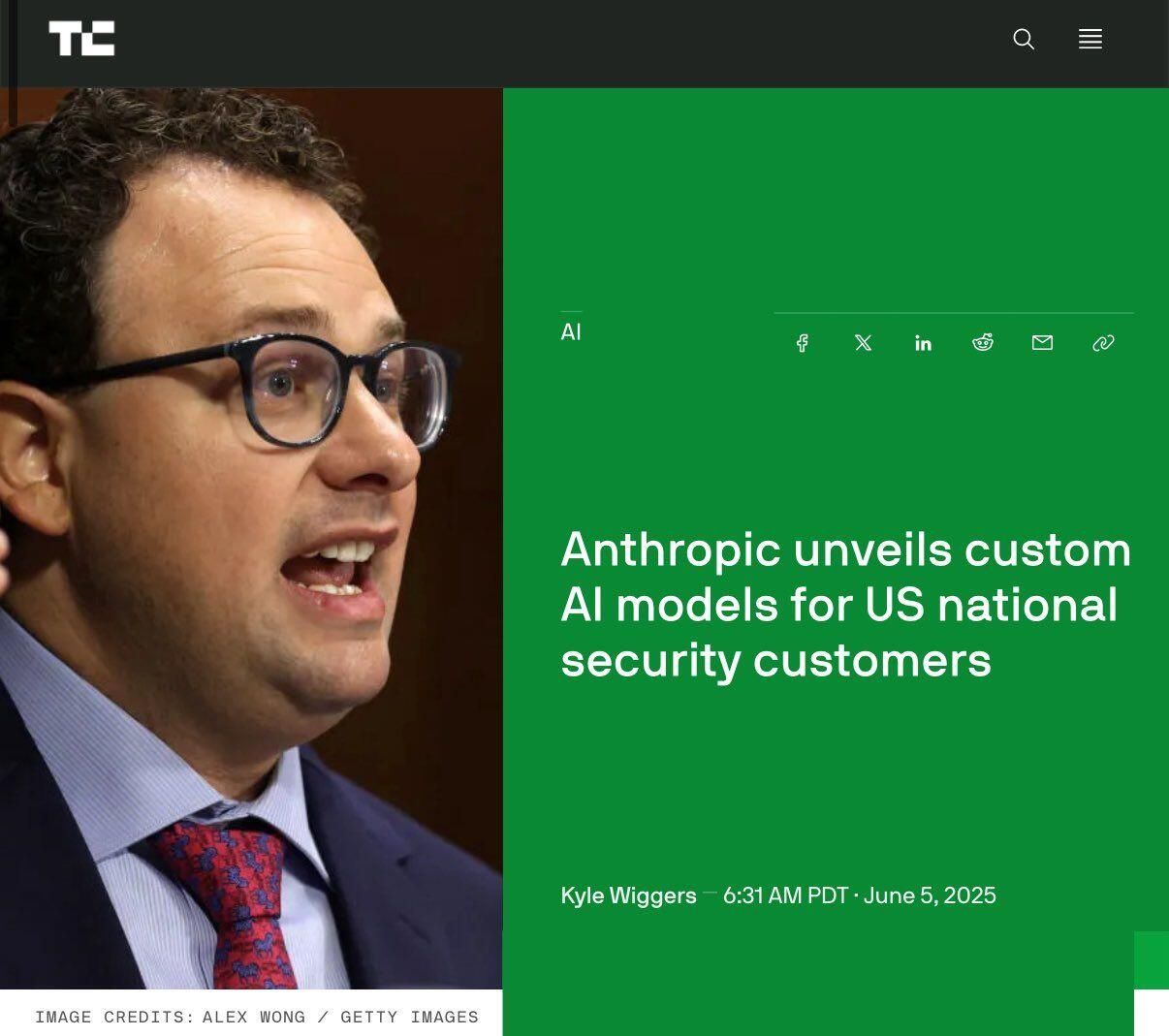
Task: Click the ALEX WONG name in the credits
Action: pos(254,1017)
